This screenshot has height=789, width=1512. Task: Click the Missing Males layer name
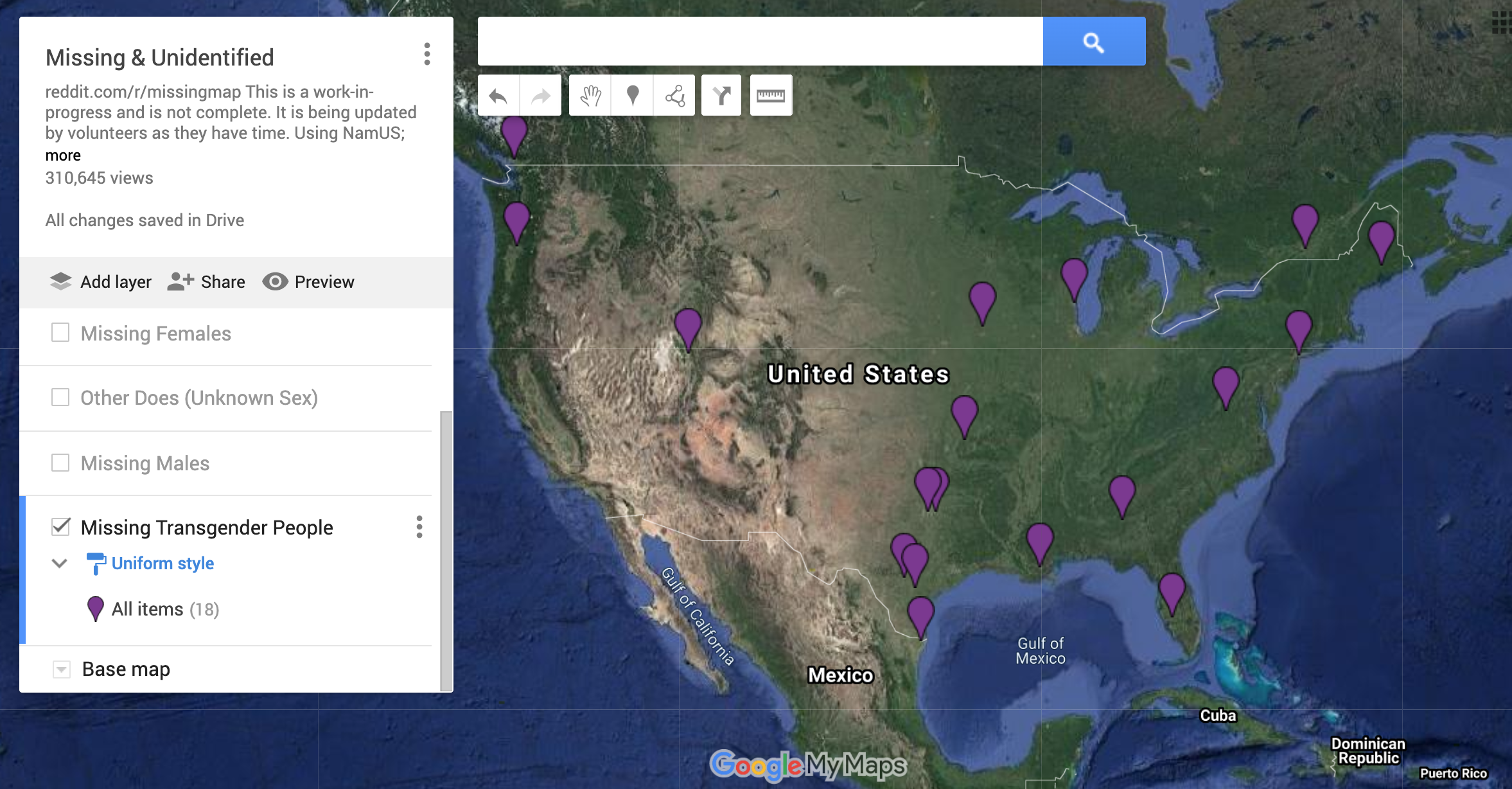pos(145,463)
